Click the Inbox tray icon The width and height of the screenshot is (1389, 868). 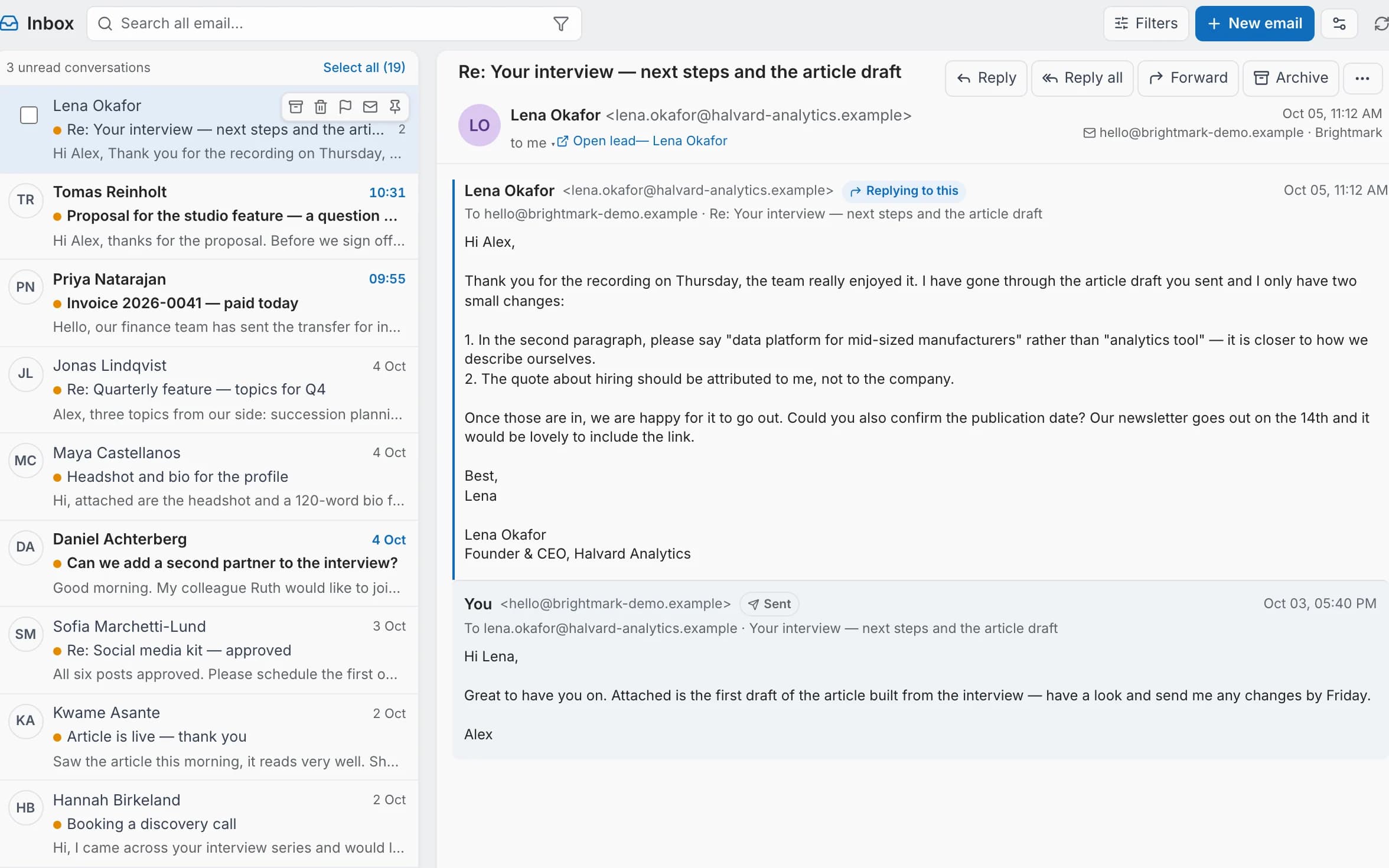[9, 24]
